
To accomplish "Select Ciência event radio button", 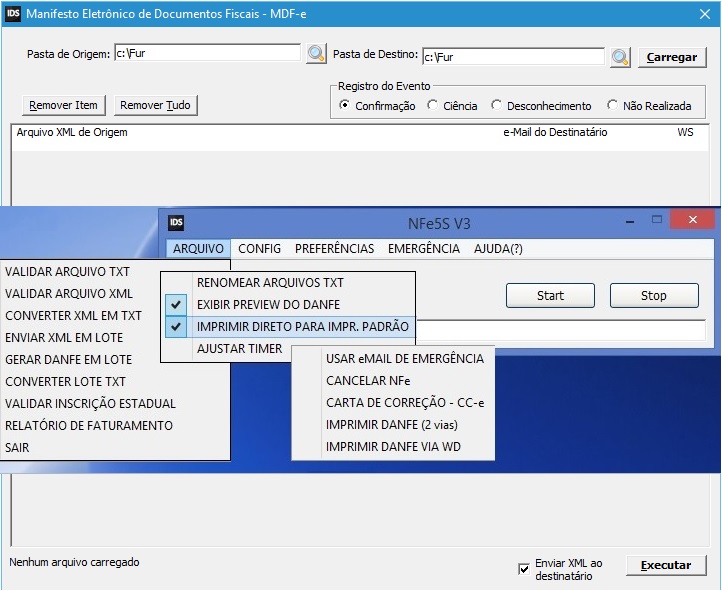I will click(x=432, y=105).
